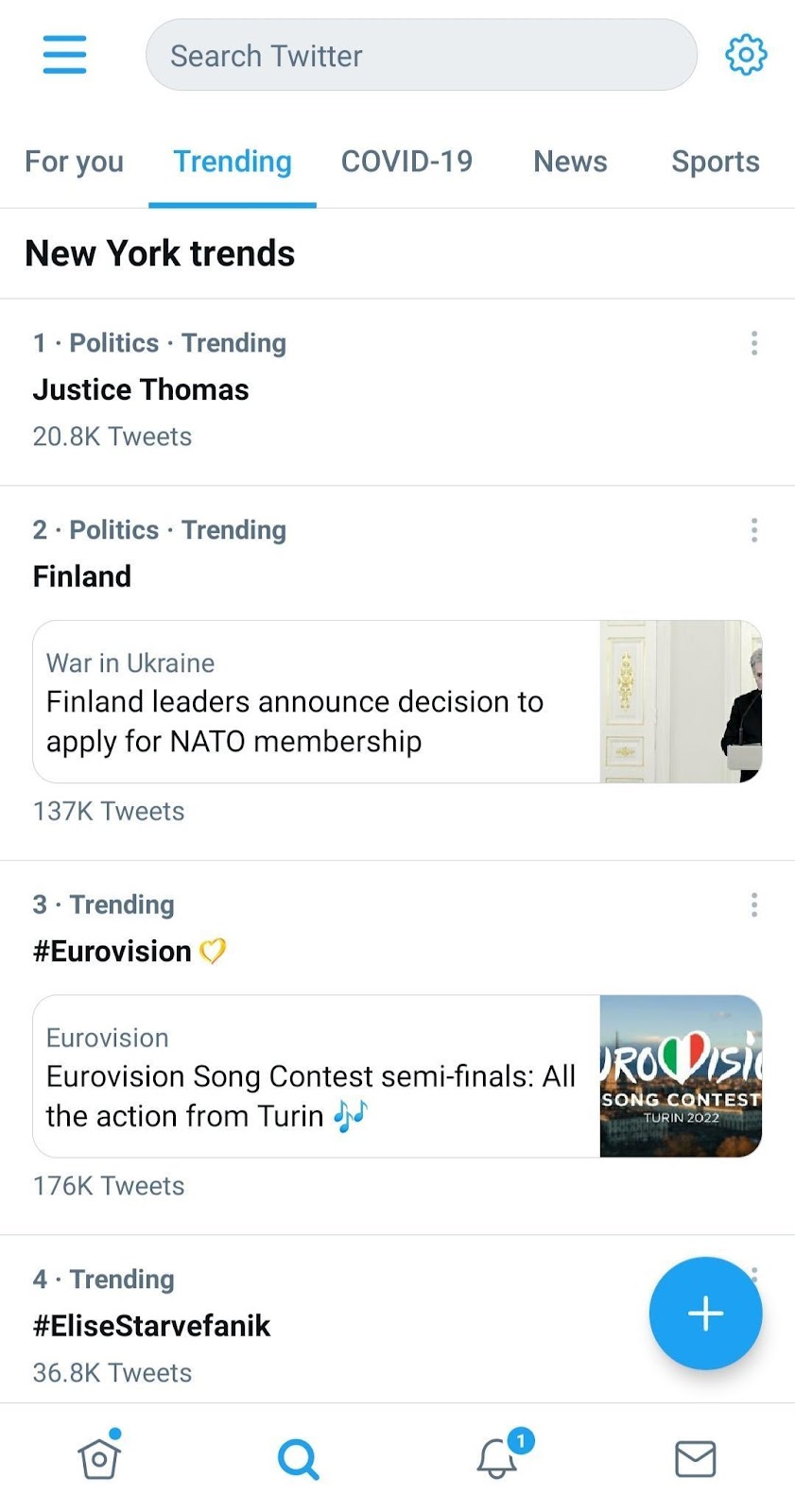This screenshot has width=795, height=1512.
Task: Open the Justice Thomas trending topic
Action: tap(142, 389)
